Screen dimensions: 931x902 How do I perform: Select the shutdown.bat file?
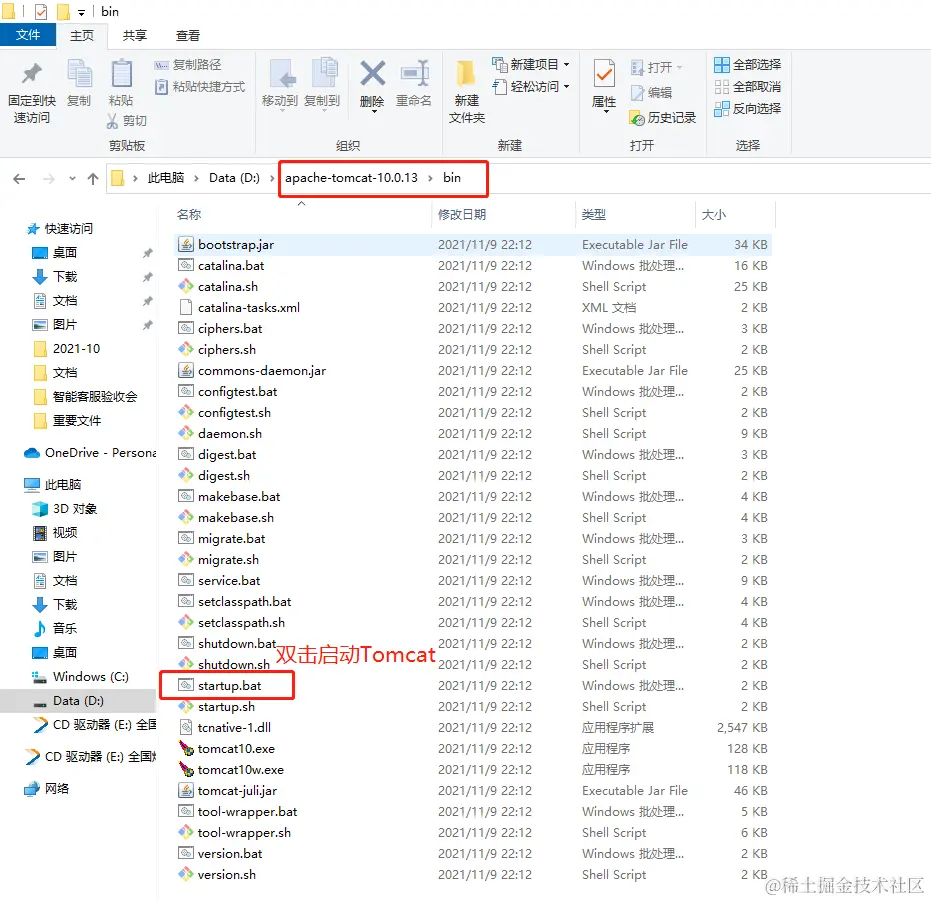pos(473,644)
